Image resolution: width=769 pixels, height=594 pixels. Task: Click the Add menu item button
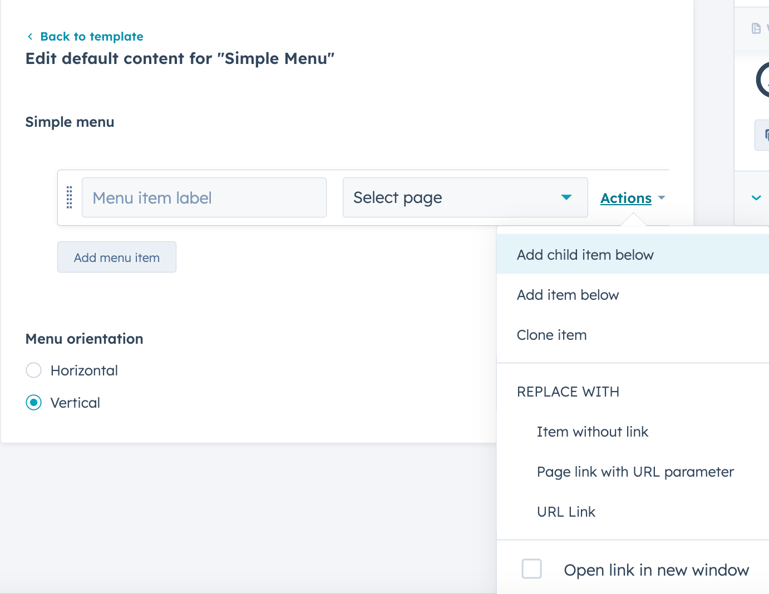(x=117, y=257)
